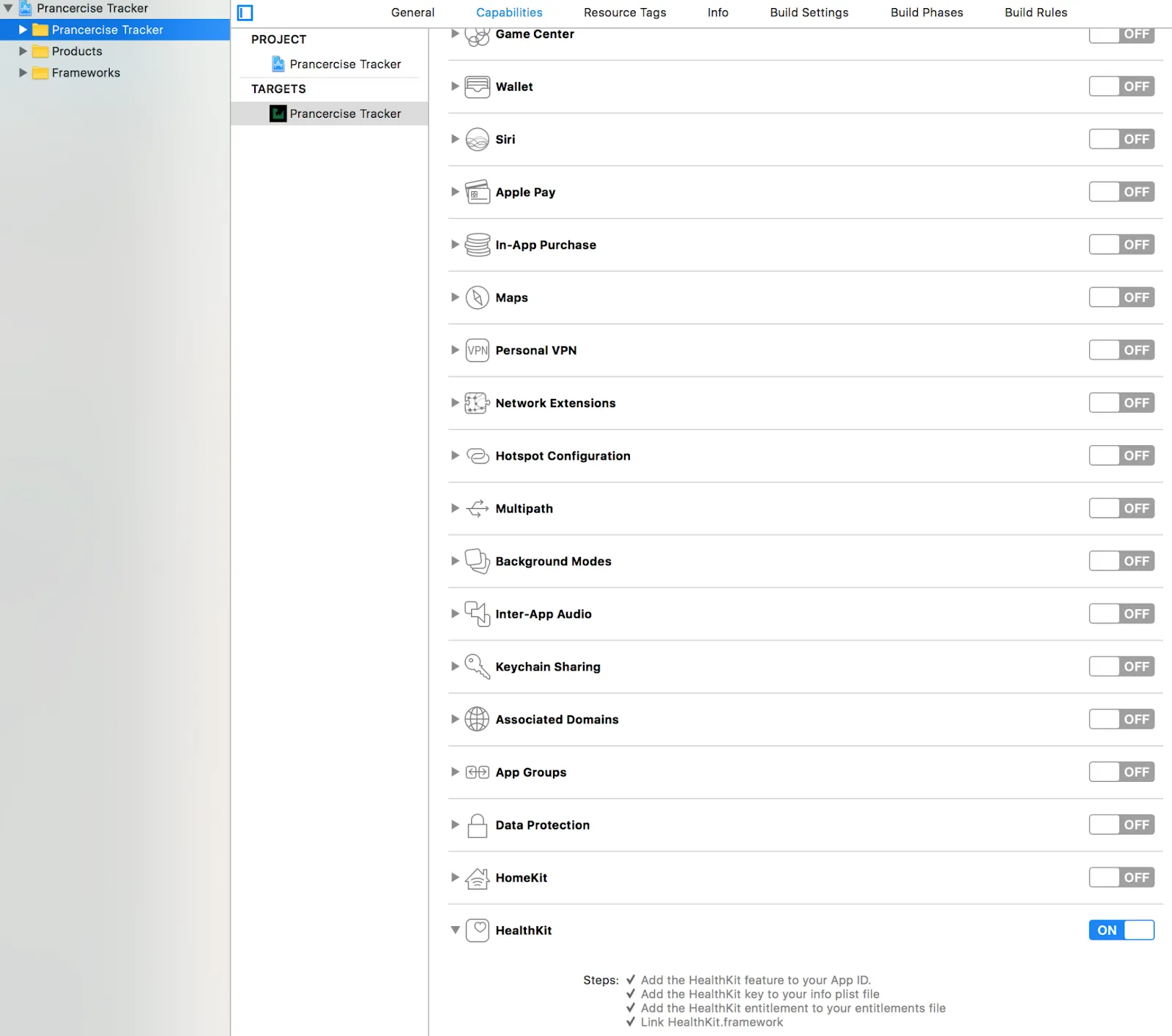Turn on Keychain Sharing
1172x1036 pixels.
point(1121,666)
